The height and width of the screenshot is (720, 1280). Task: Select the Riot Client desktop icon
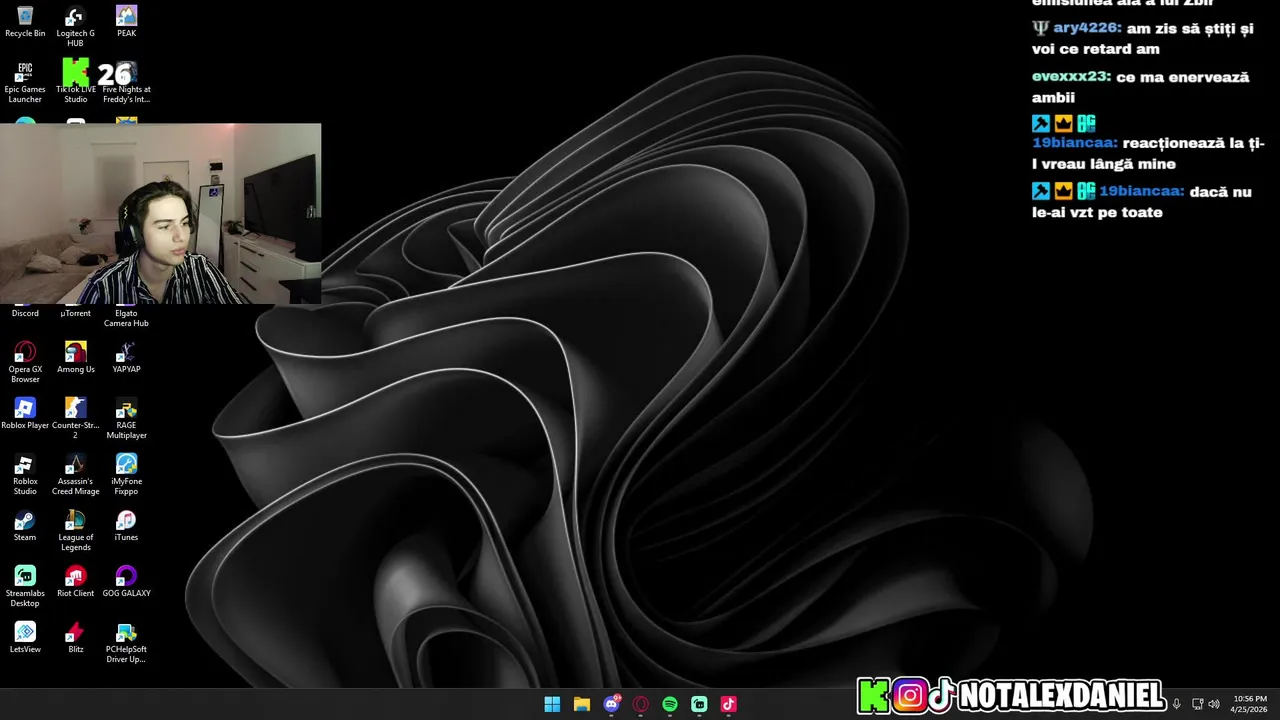[75, 581]
